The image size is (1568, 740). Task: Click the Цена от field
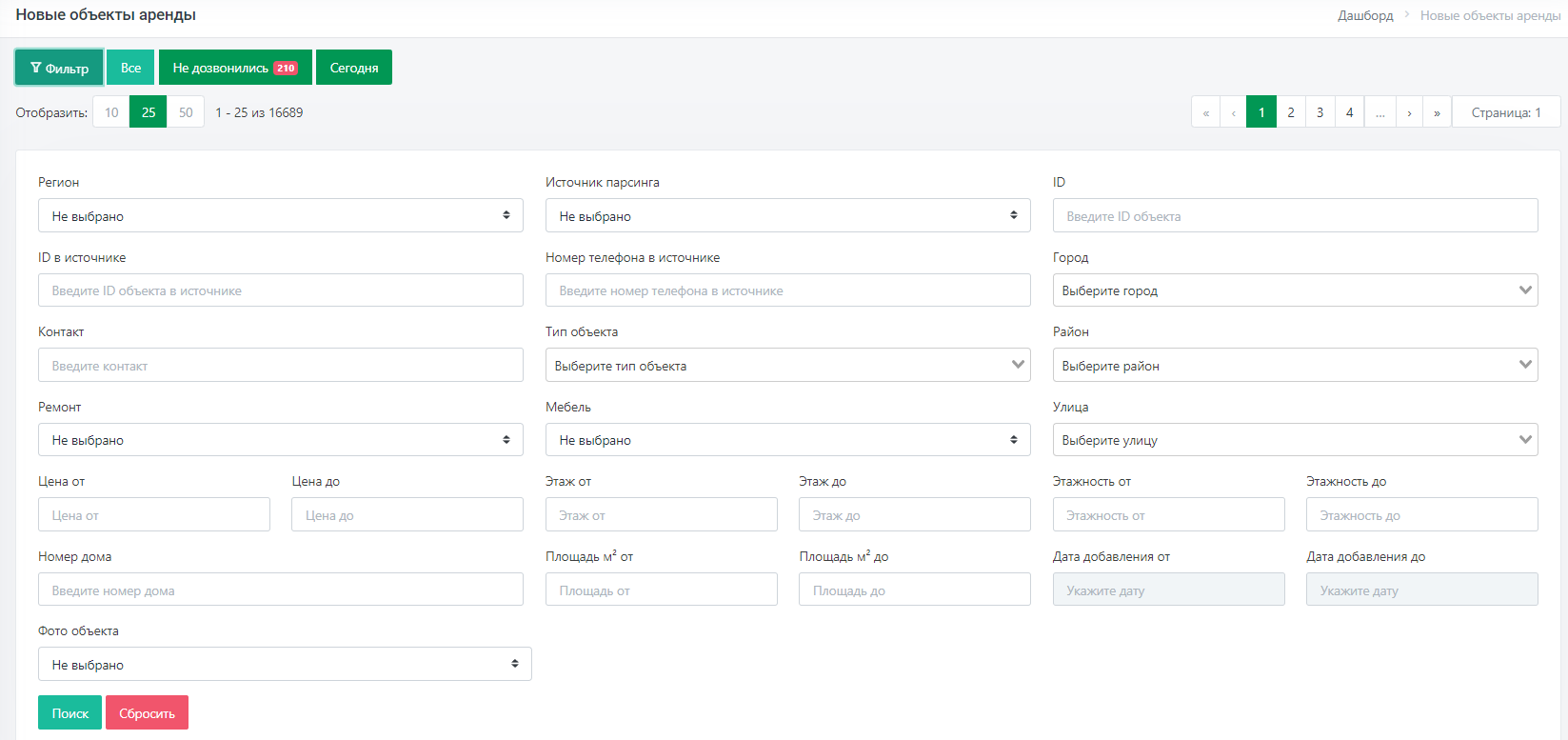click(154, 514)
